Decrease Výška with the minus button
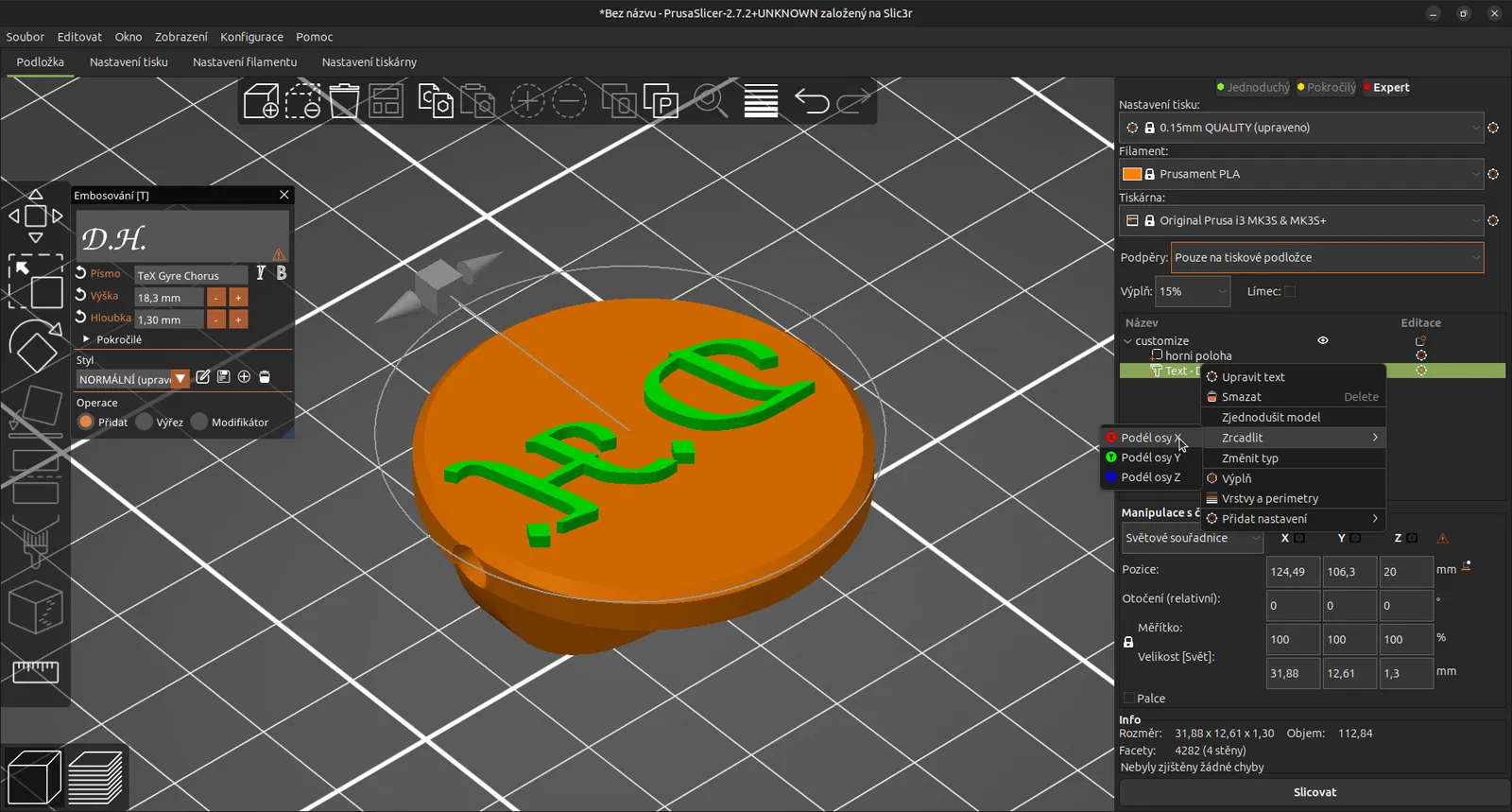The width and height of the screenshot is (1512, 812). click(216, 297)
